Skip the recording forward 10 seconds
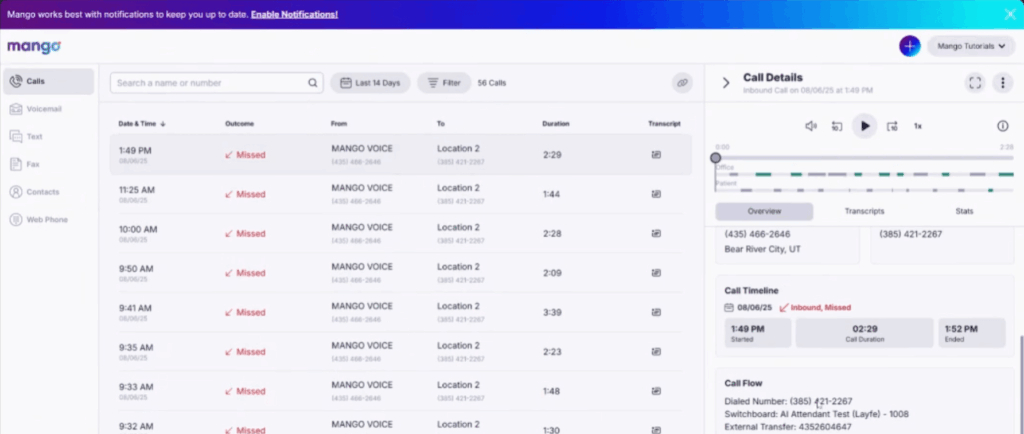Viewport: 1024px width, 434px height. [892, 126]
